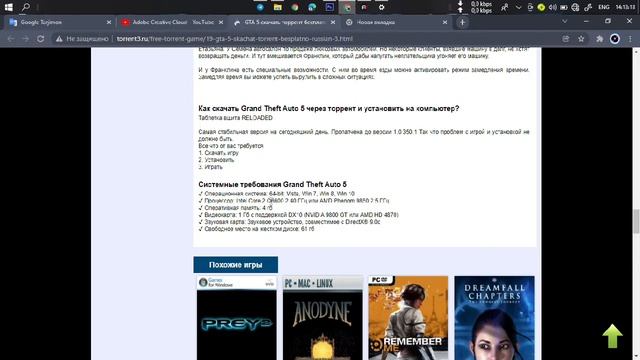The width and height of the screenshot is (640, 360).
Task: Open Telegram from the taskbar
Action: (x=260, y=7)
